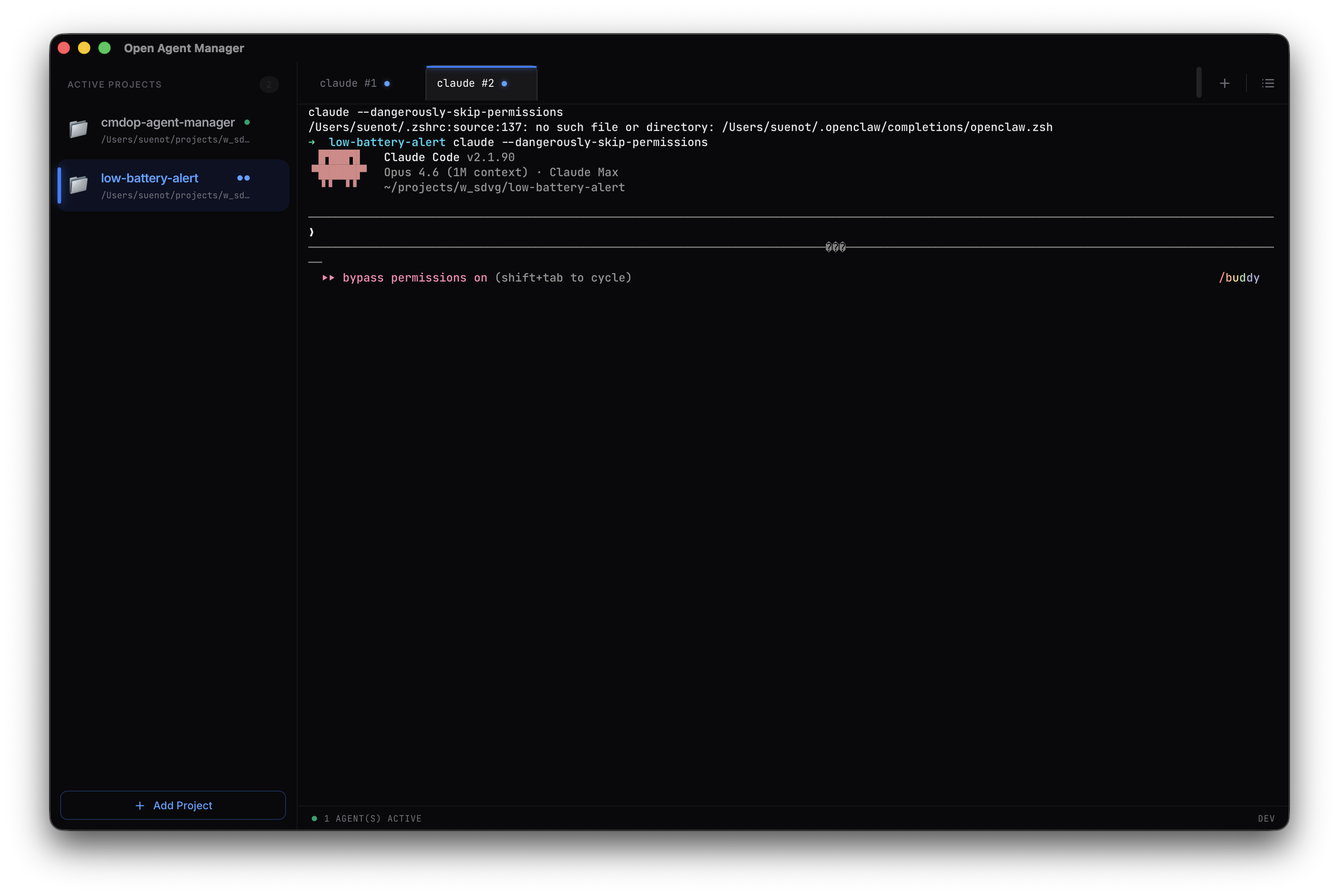Click the DEV indicator in the status bar
This screenshot has width=1339, height=896.
click(1266, 818)
